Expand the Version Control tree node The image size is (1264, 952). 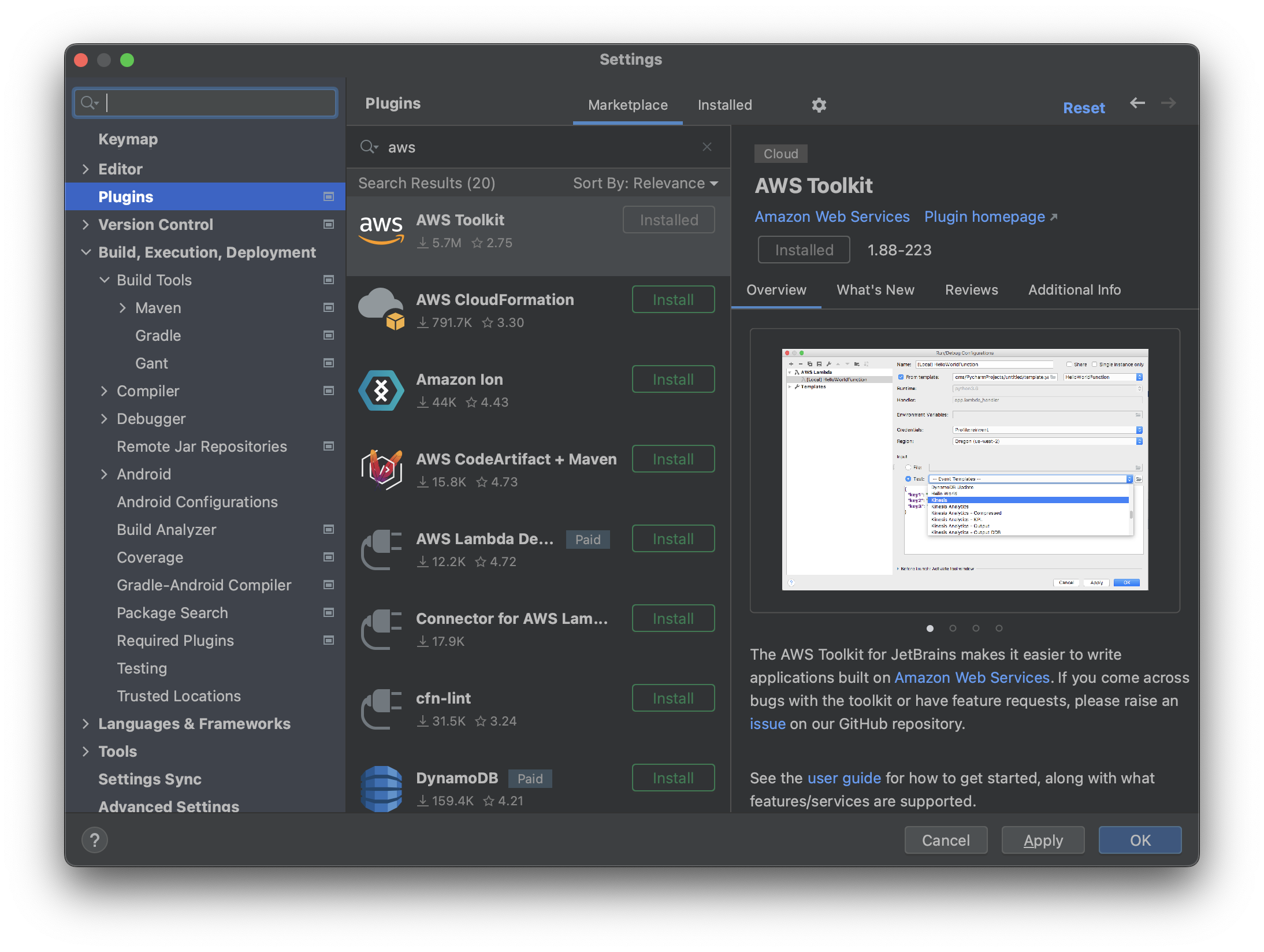click(x=86, y=225)
